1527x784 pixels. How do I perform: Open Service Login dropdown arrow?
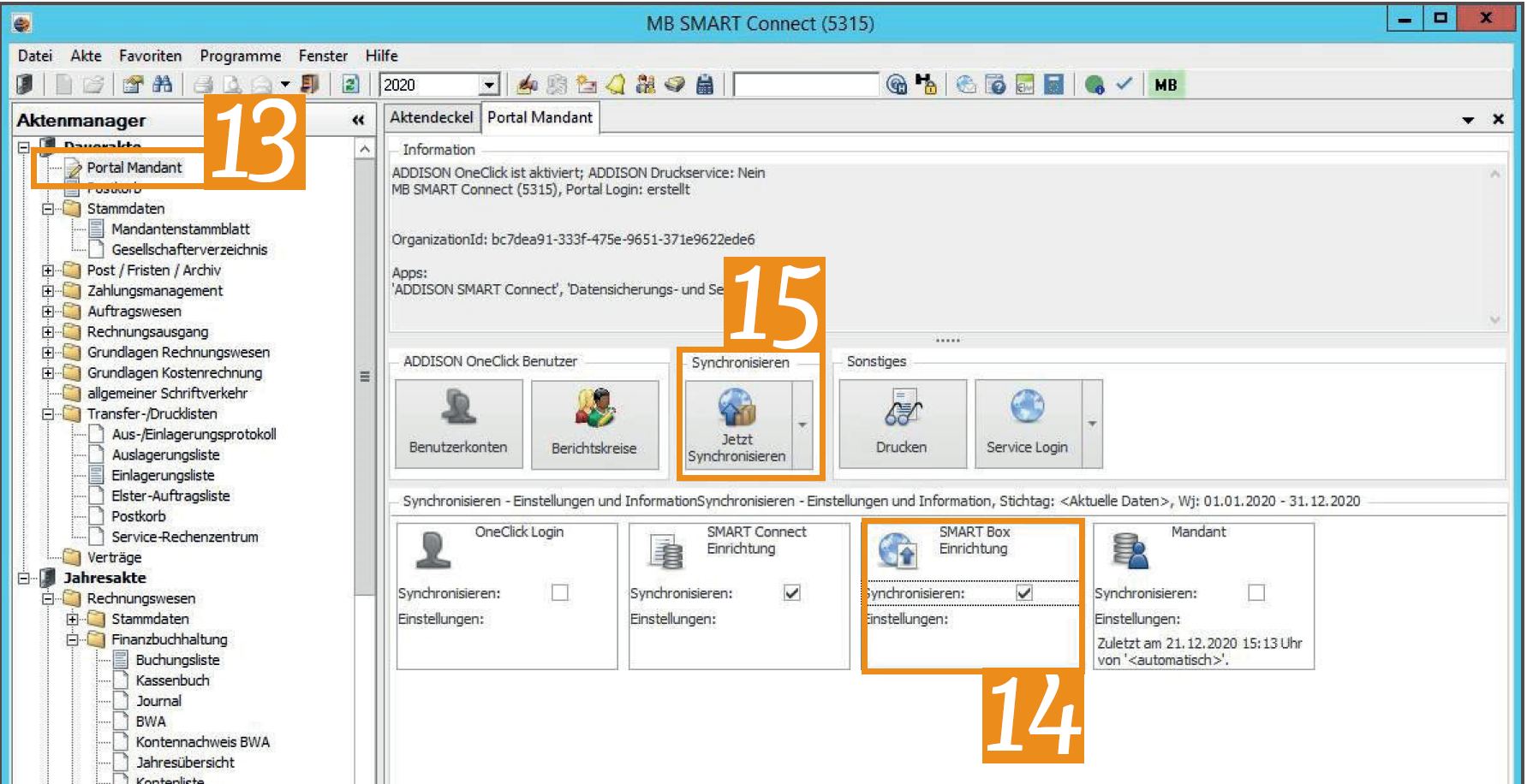tap(1092, 425)
